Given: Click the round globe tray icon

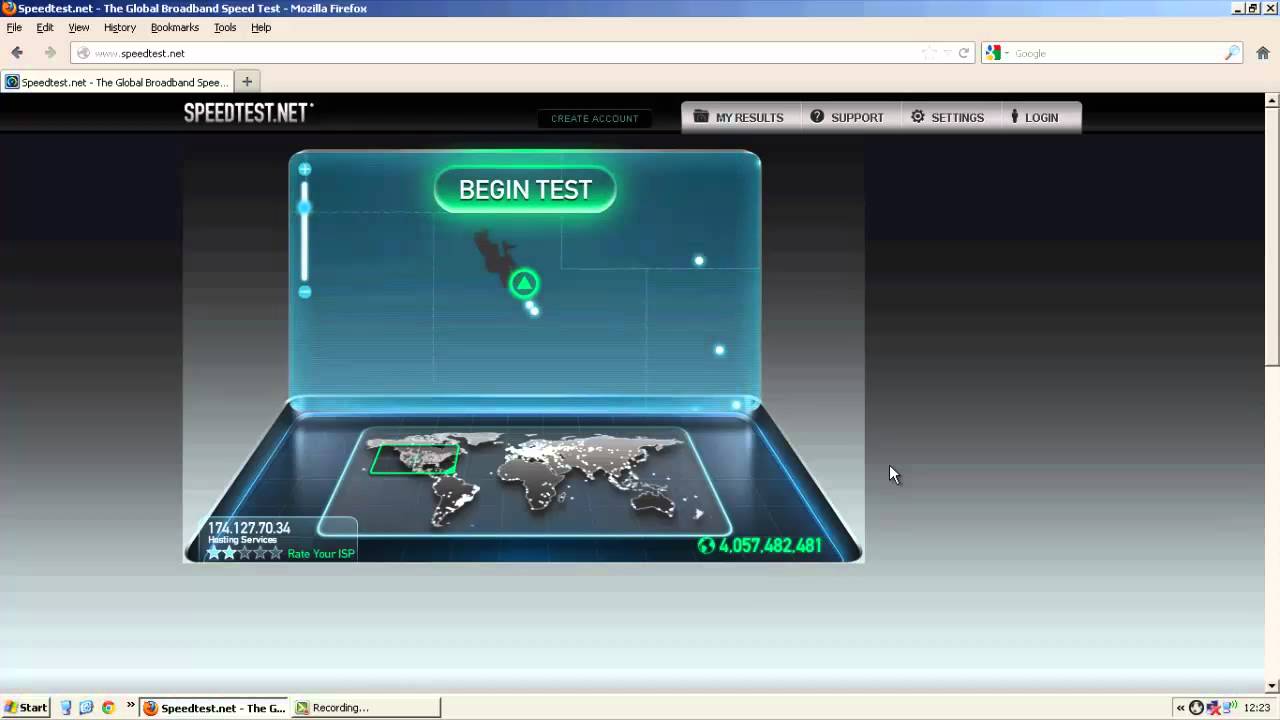Looking at the screenshot, I should coord(1196,708).
